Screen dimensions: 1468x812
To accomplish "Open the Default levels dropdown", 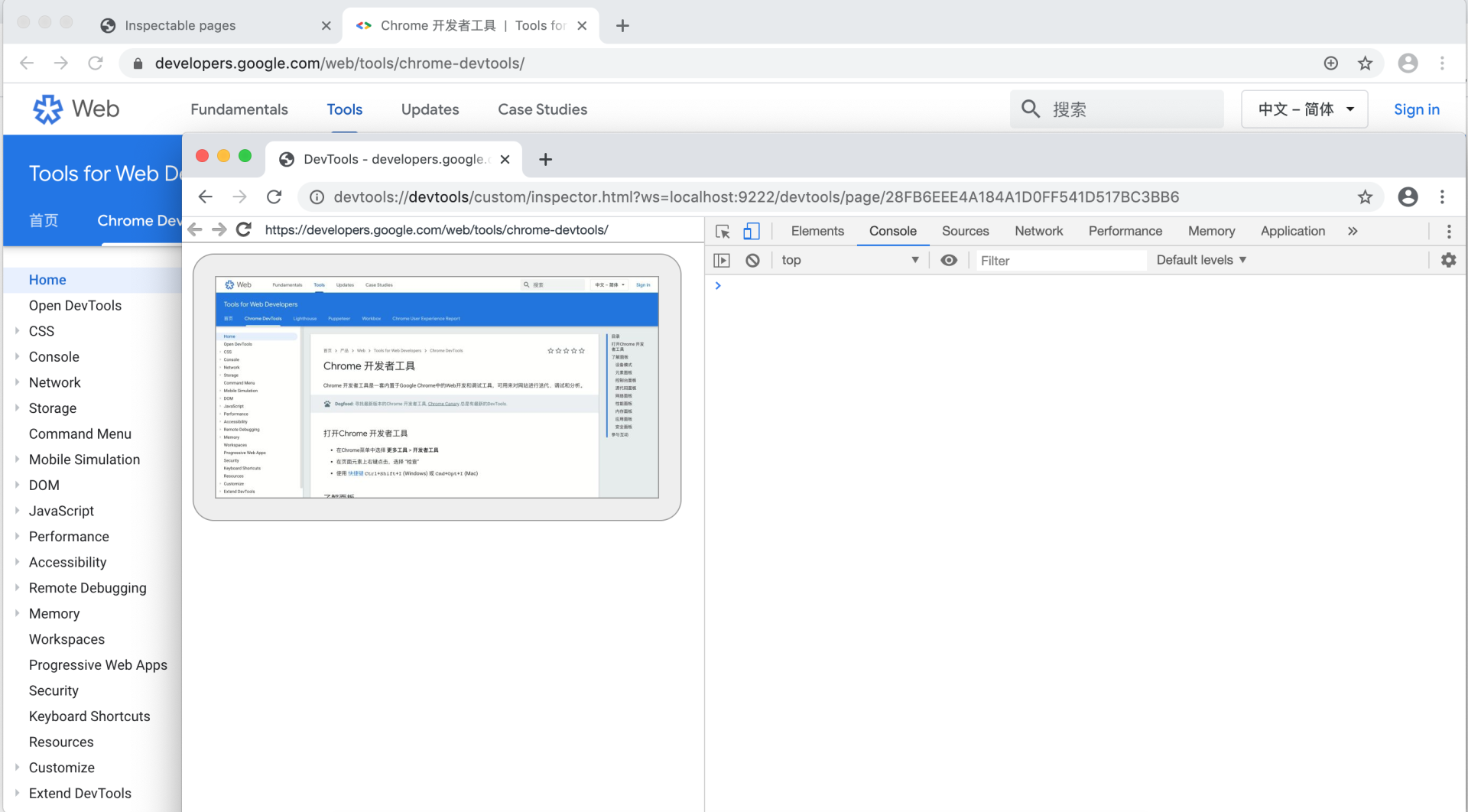I will (x=1200, y=260).
